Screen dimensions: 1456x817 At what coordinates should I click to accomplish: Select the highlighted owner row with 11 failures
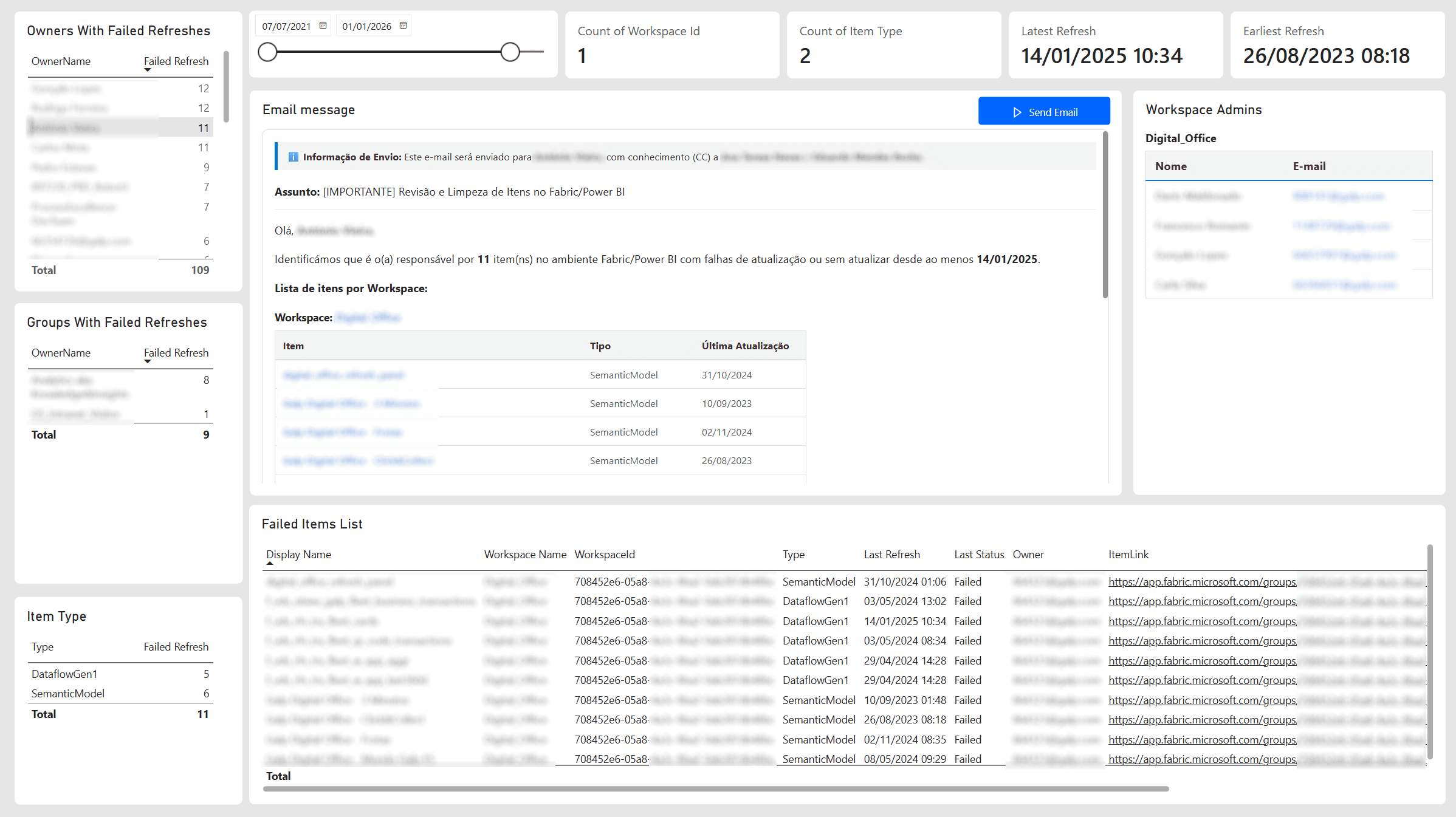[x=120, y=128]
